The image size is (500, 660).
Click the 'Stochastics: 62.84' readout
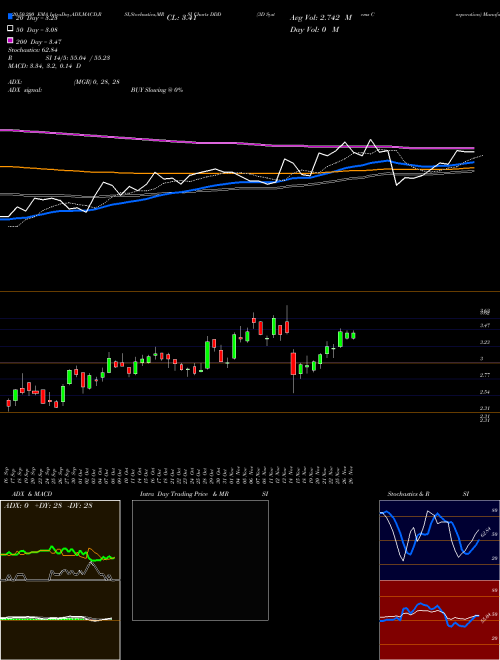[x=32, y=50]
